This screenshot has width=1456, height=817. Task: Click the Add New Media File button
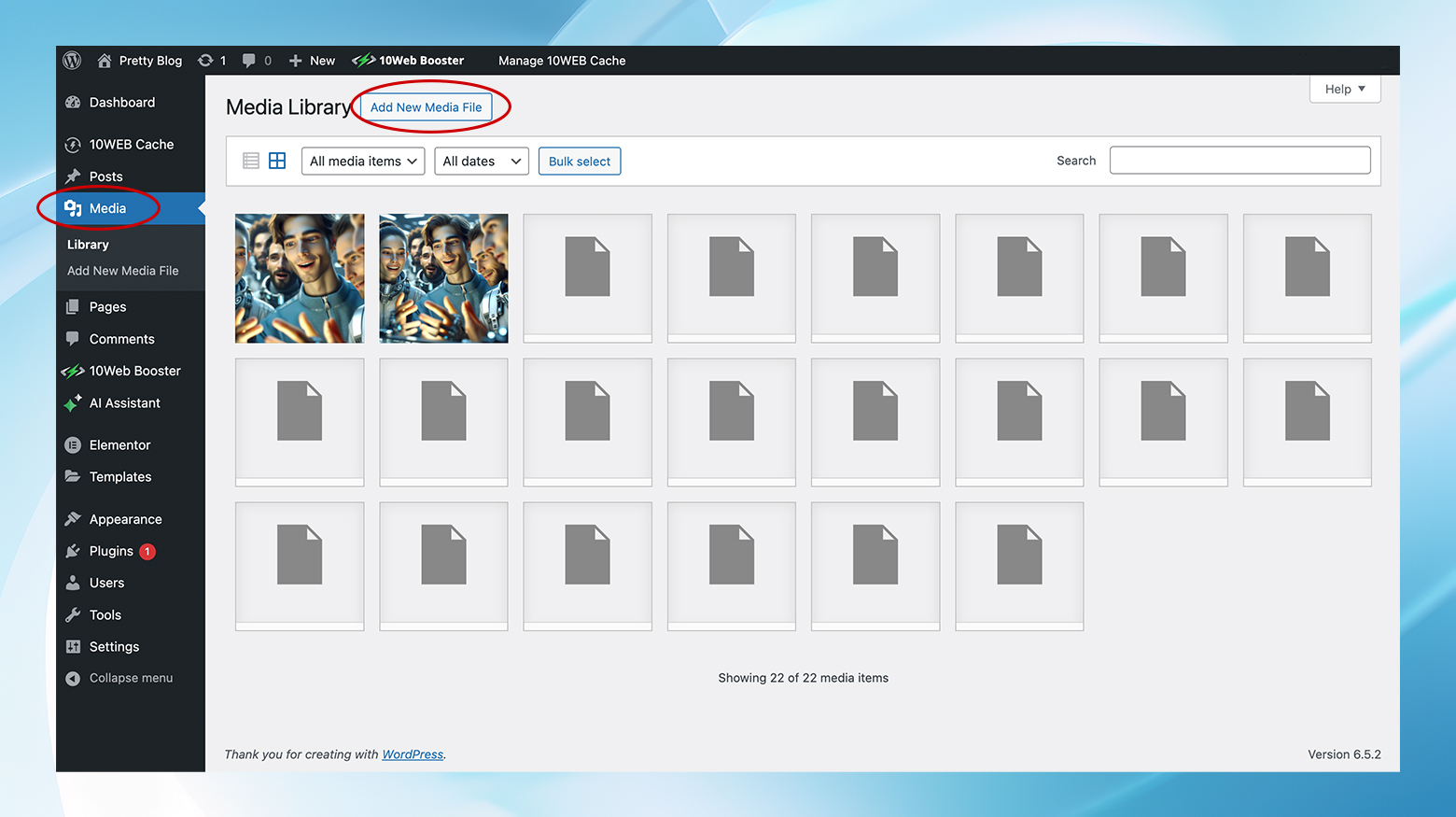pyautogui.click(x=426, y=106)
